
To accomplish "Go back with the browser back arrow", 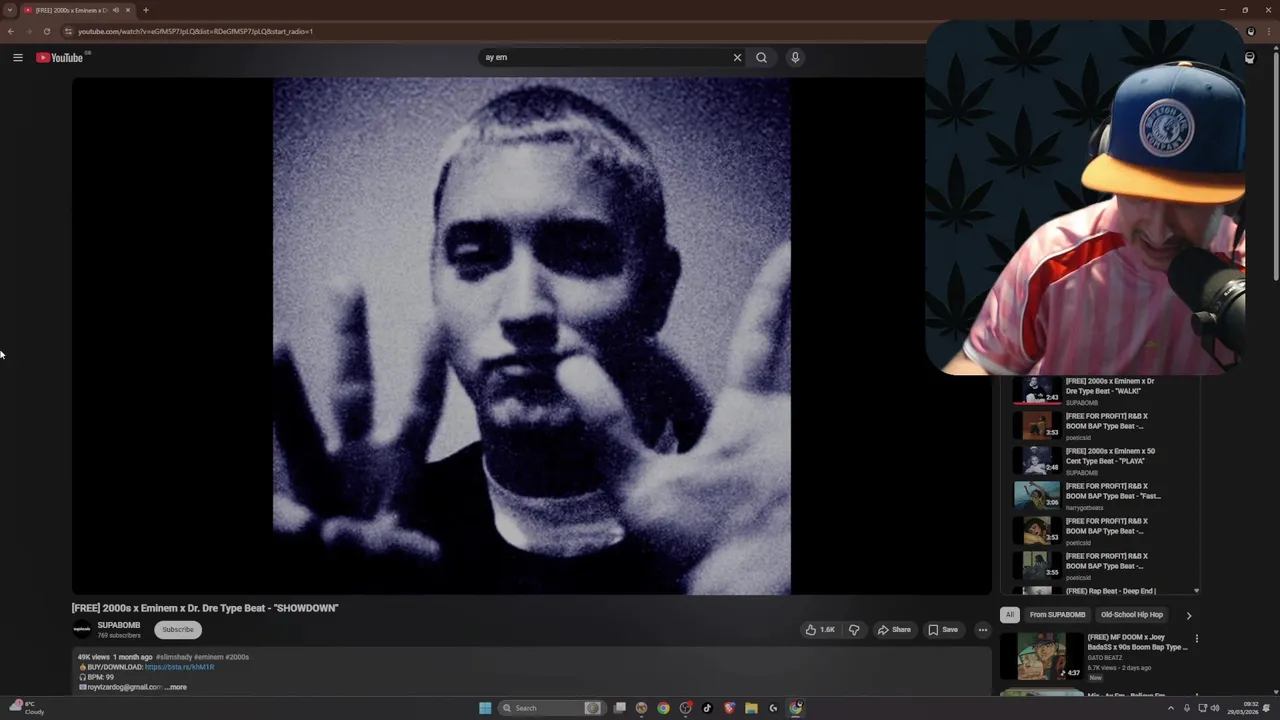I will point(11,31).
